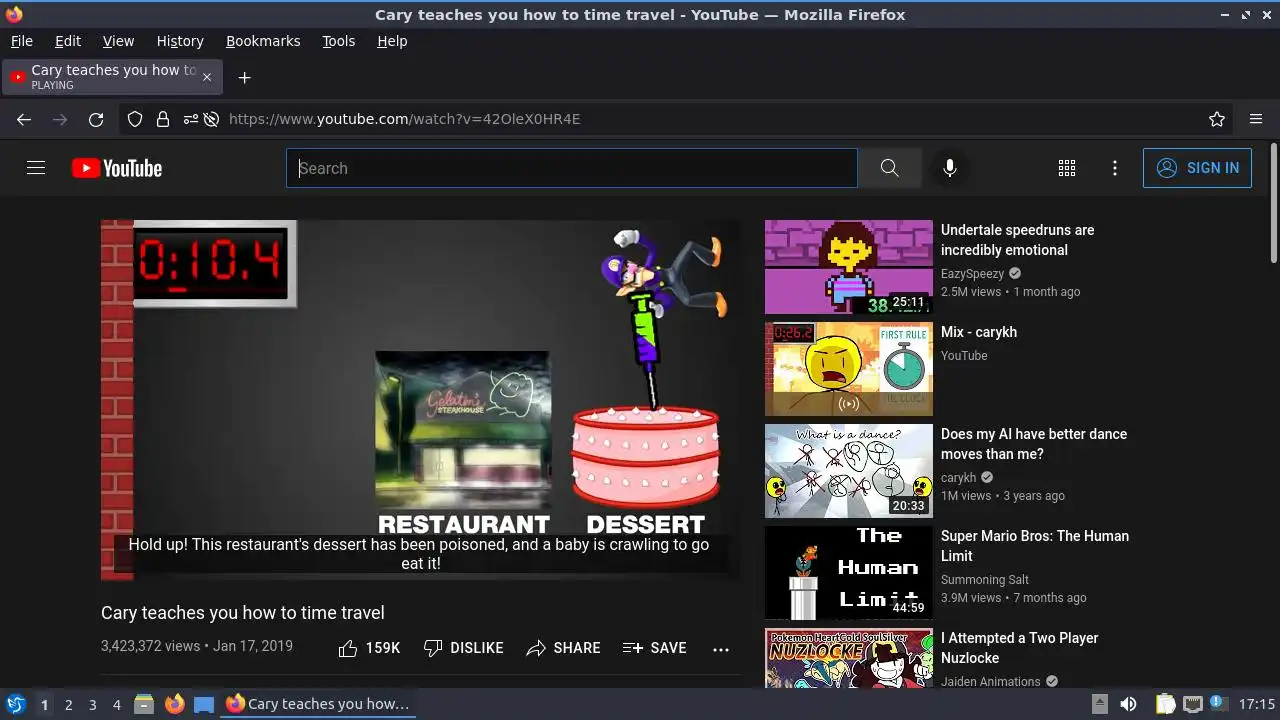
Task: Open the Help menu
Action: pos(392,41)
